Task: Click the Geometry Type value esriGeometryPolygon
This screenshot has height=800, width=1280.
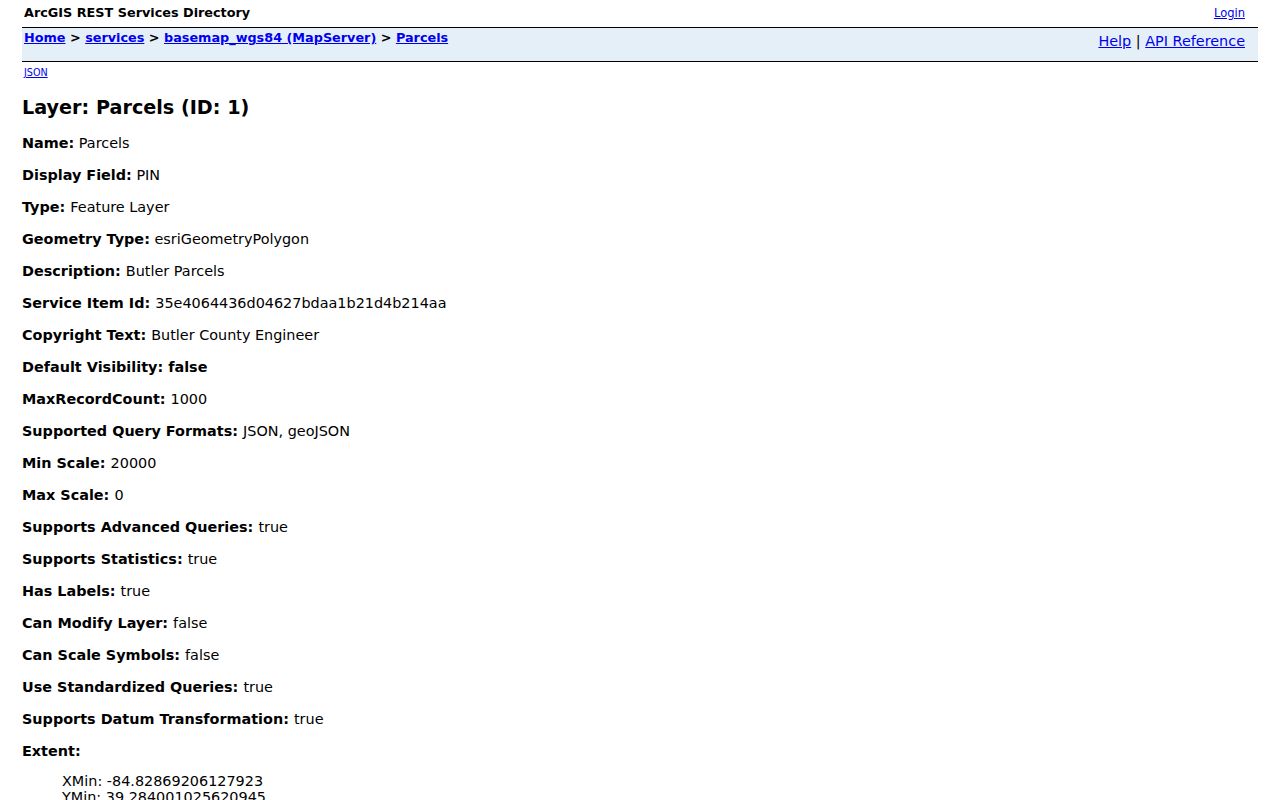Action: click(231, 239)
